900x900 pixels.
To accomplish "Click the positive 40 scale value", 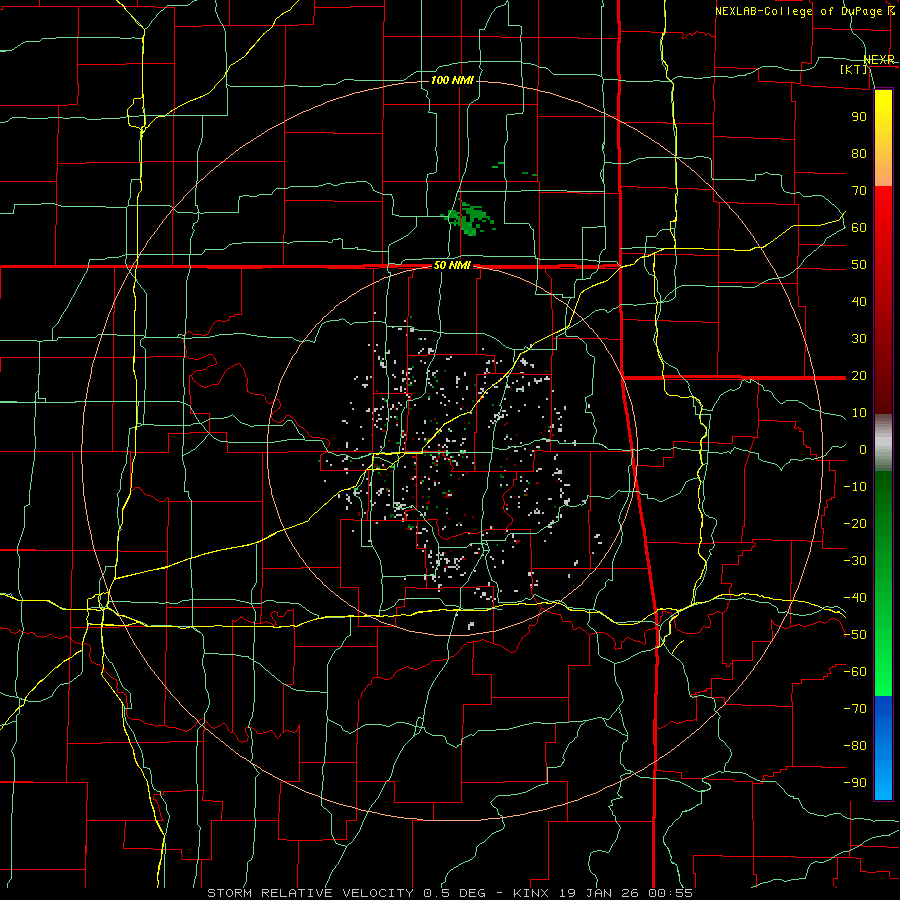I will click(x=859, y=302).
